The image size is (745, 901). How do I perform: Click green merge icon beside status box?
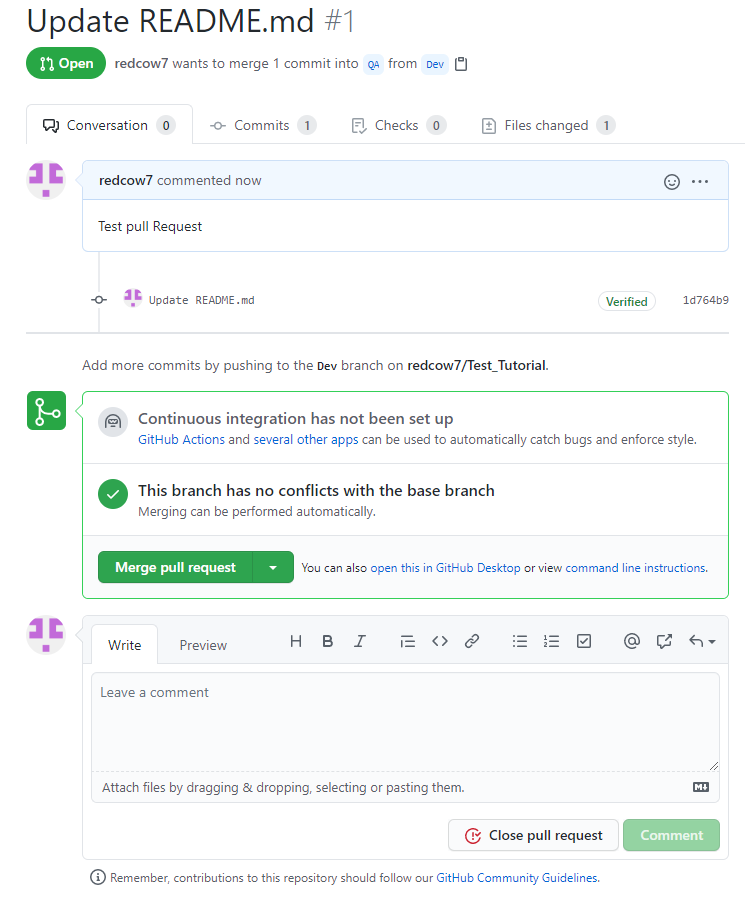[47, 411]
